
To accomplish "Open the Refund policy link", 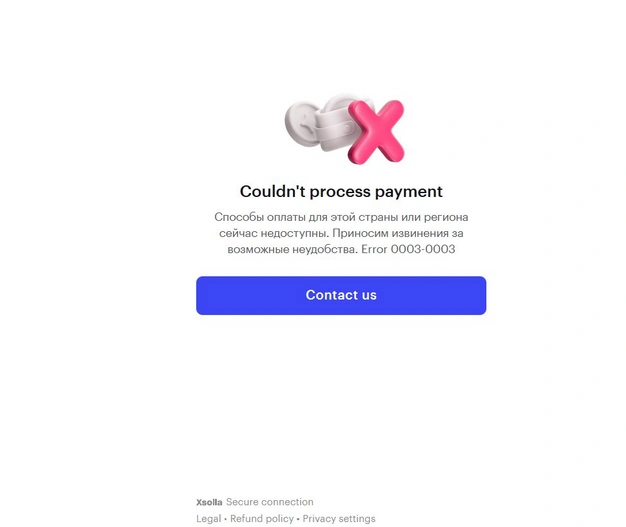I will 262,519.
